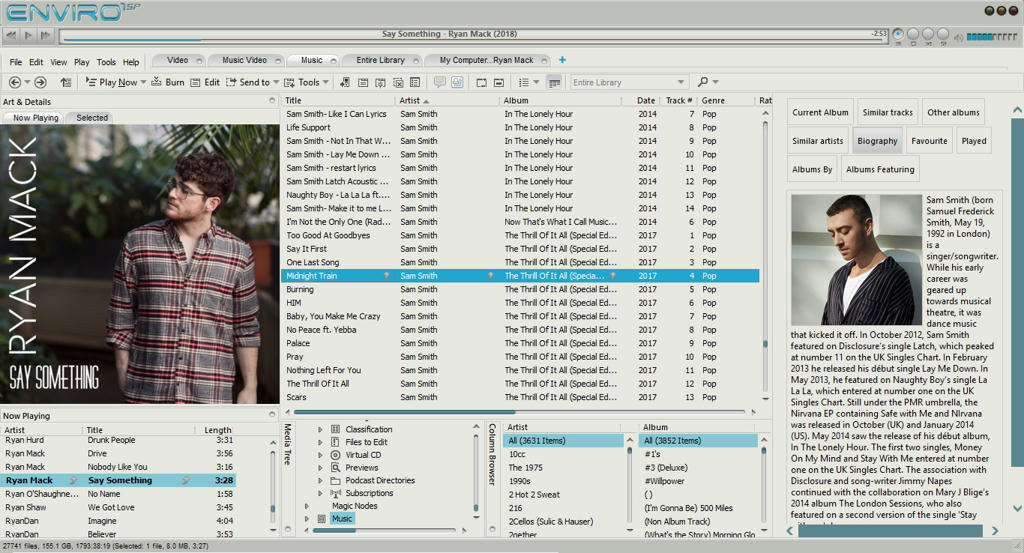Open the Help menu
1024x553 pixels.
(x=131, y=62)
